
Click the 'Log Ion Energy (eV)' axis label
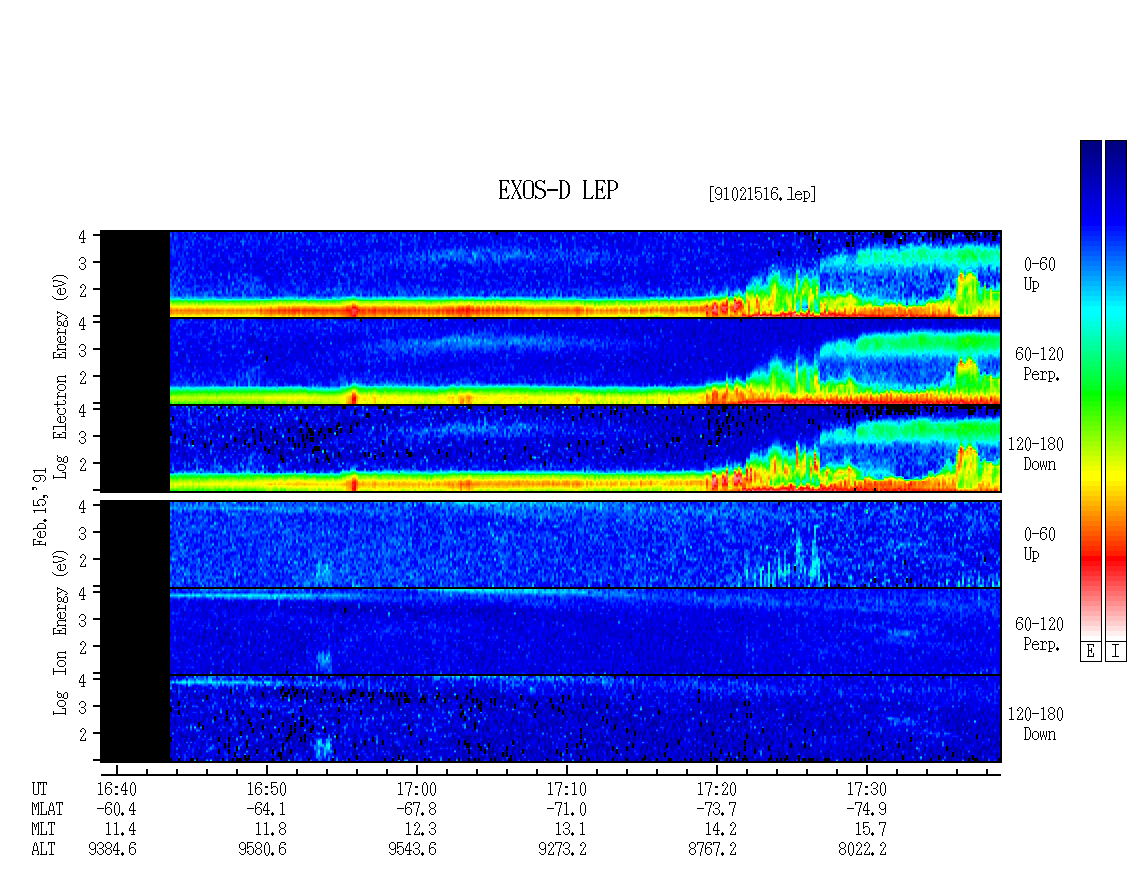60,633
